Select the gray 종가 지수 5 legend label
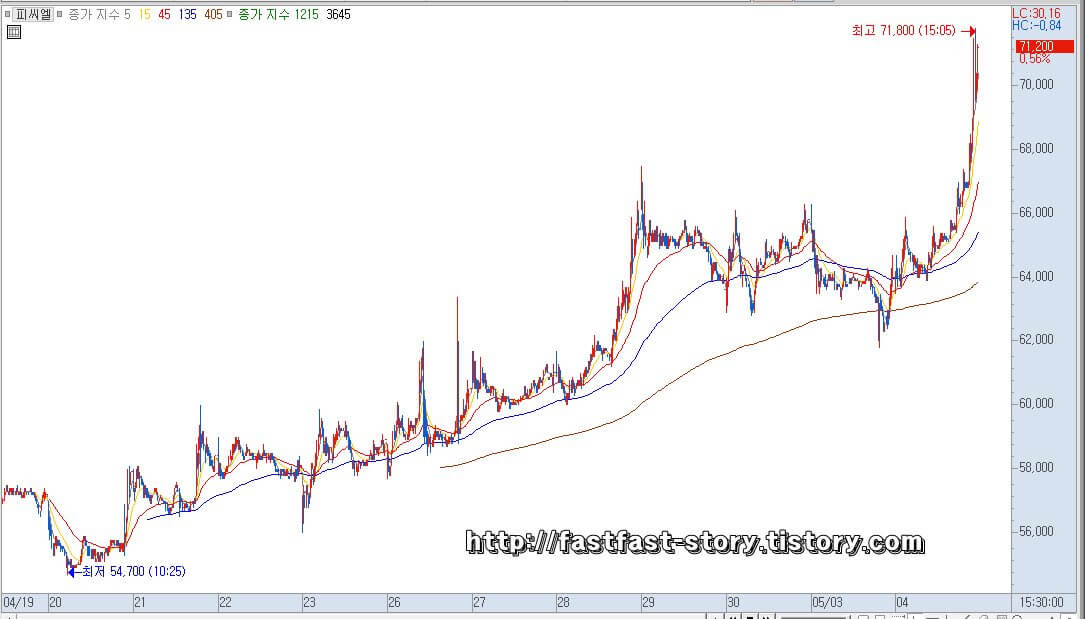1085x619 pixels. [x=98, y=14]
